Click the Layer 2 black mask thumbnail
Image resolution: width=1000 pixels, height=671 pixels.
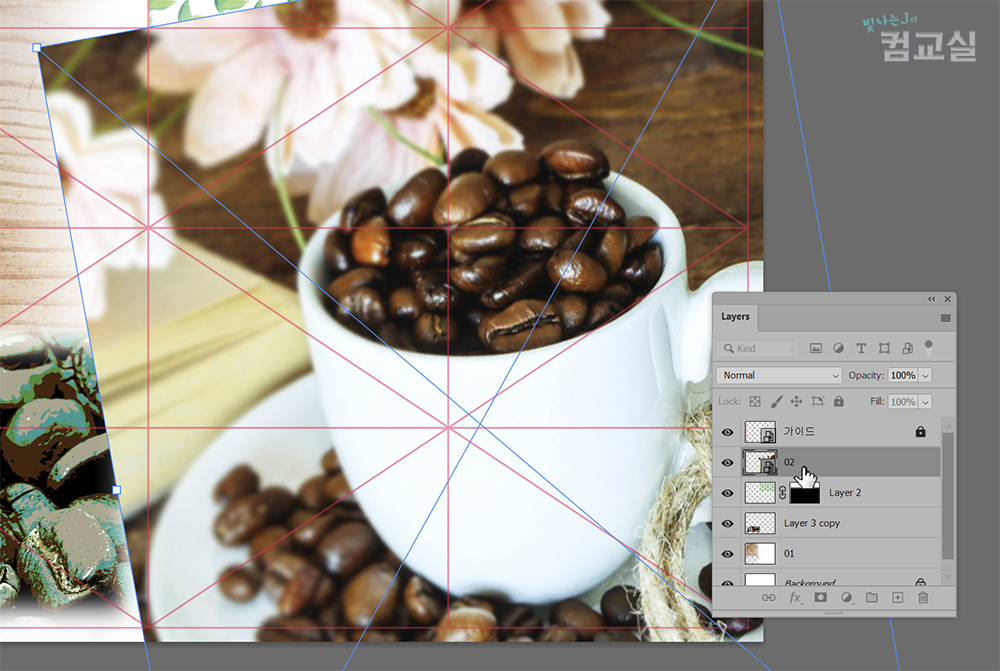[805, 493]
